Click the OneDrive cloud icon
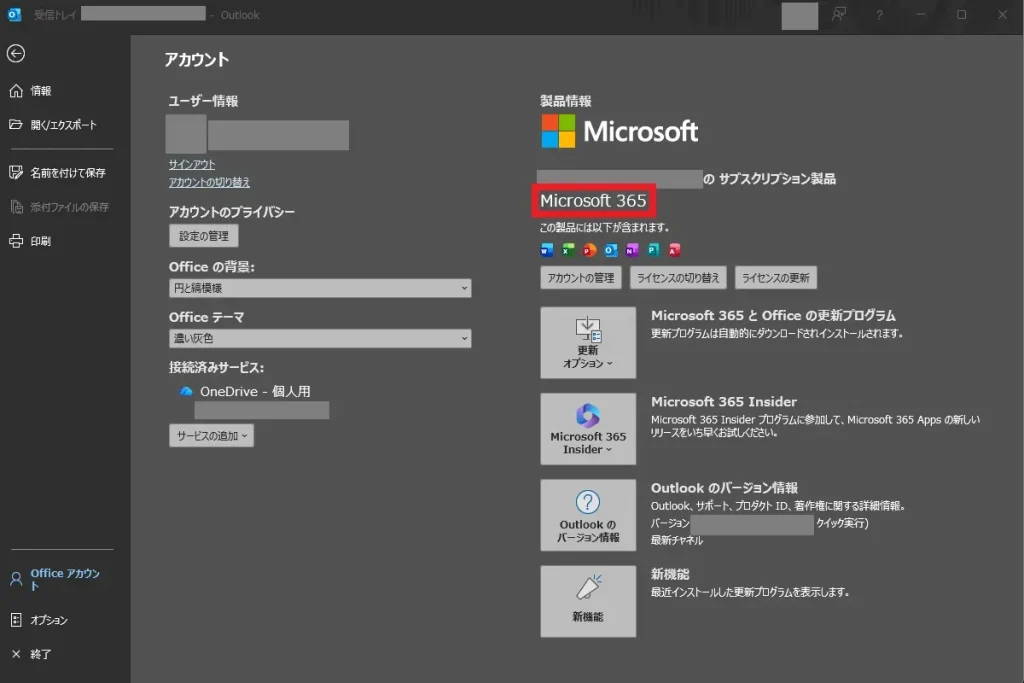Viewport: 1024px width, 683px height. (x=186, y=391)
